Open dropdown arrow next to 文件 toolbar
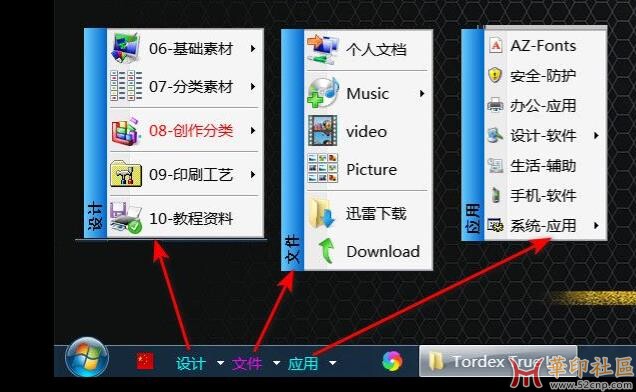 [276, 362]
